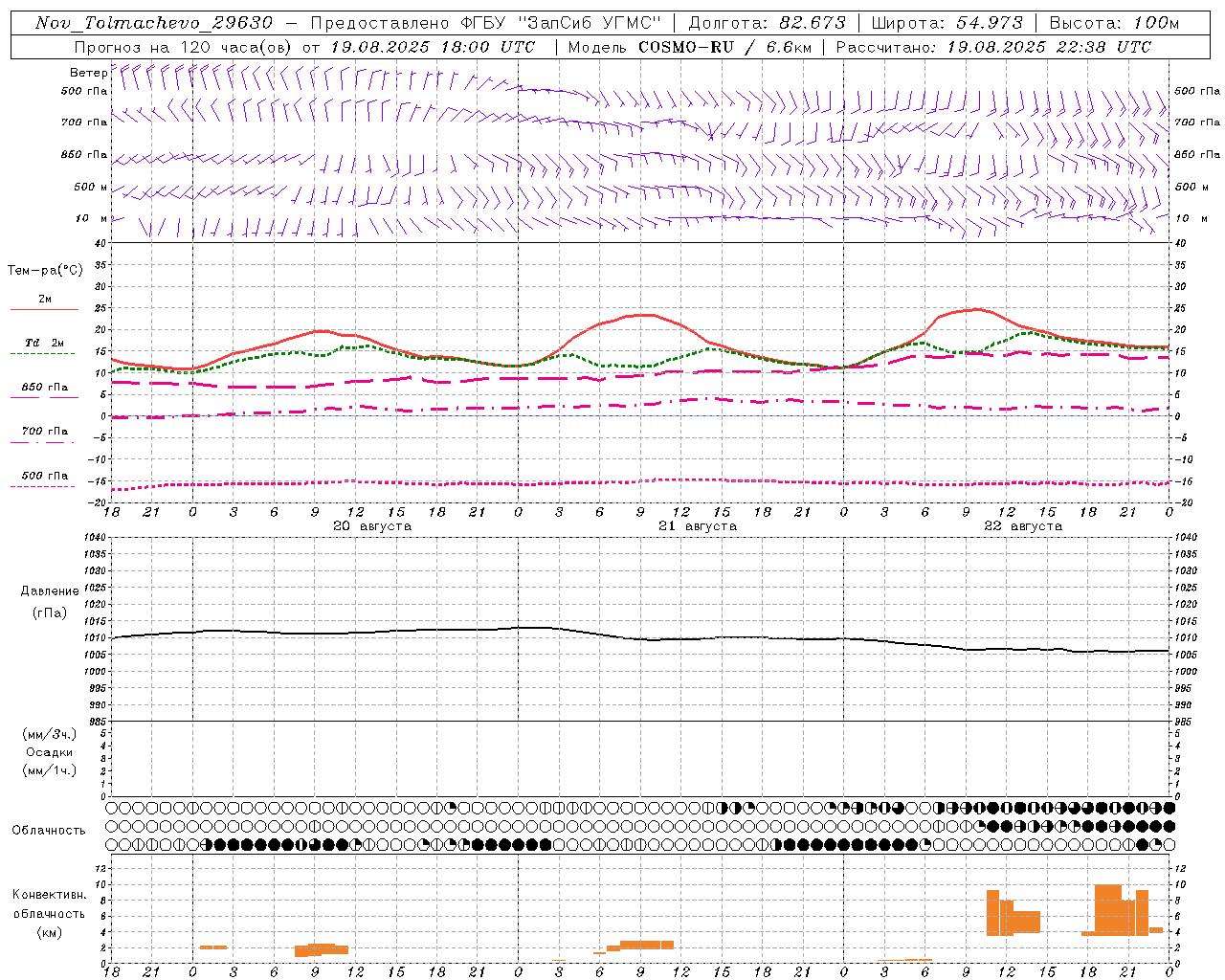The height and width of the screenshot is (980, 1225).
Task: Click the Широта: 54.973 latitude value
Action: [x=947, y=23]
